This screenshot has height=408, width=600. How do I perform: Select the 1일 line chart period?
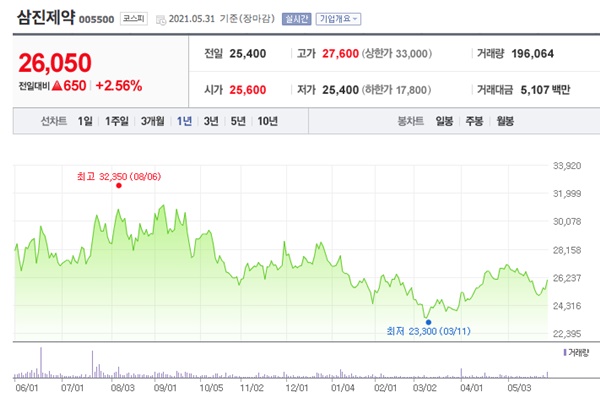pos(85,121)
